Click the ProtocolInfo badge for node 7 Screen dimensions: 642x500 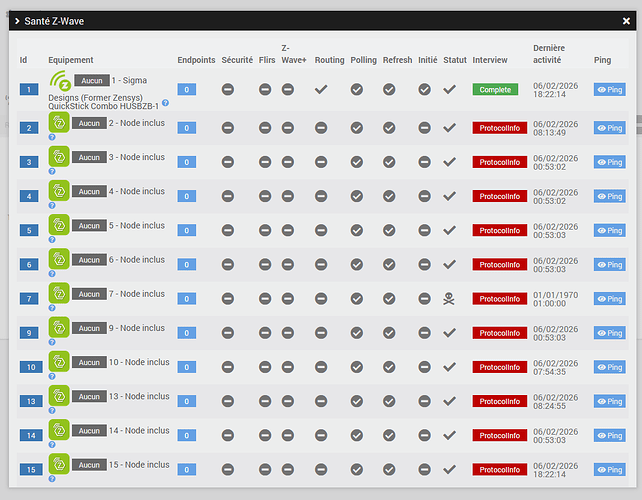(500, 299)
